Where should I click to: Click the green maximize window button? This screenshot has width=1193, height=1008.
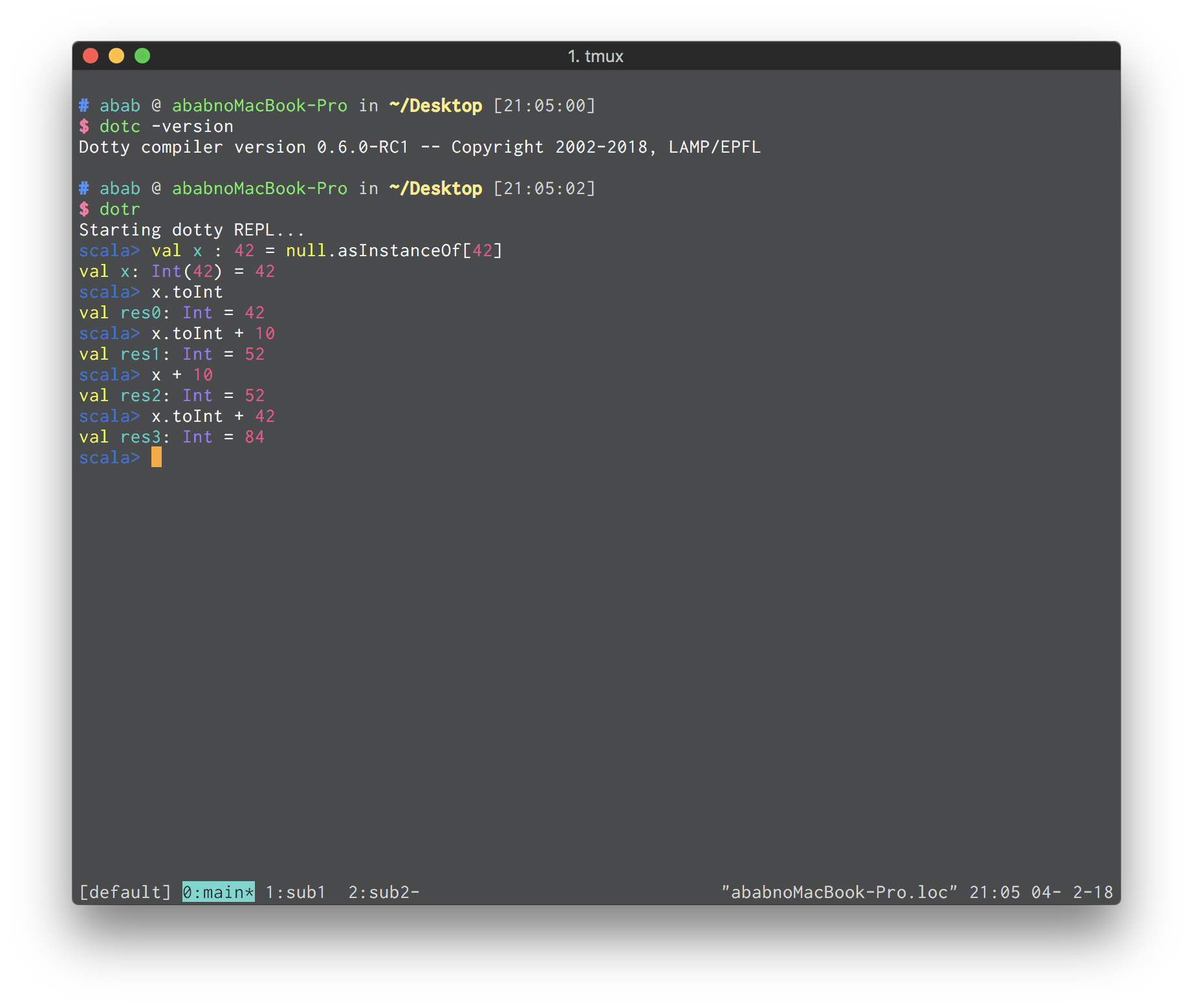[x=142, y=56]
